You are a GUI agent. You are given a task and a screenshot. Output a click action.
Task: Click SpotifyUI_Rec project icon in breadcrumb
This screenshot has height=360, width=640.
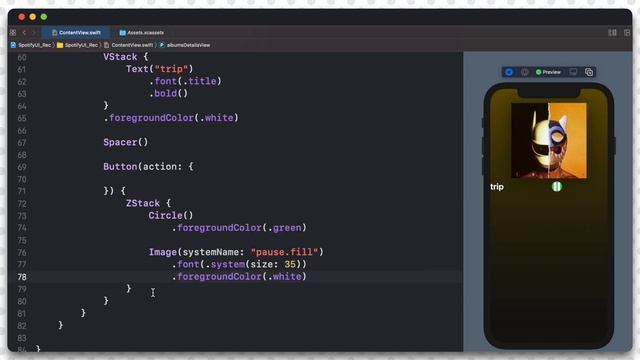(x=13, y=45)
